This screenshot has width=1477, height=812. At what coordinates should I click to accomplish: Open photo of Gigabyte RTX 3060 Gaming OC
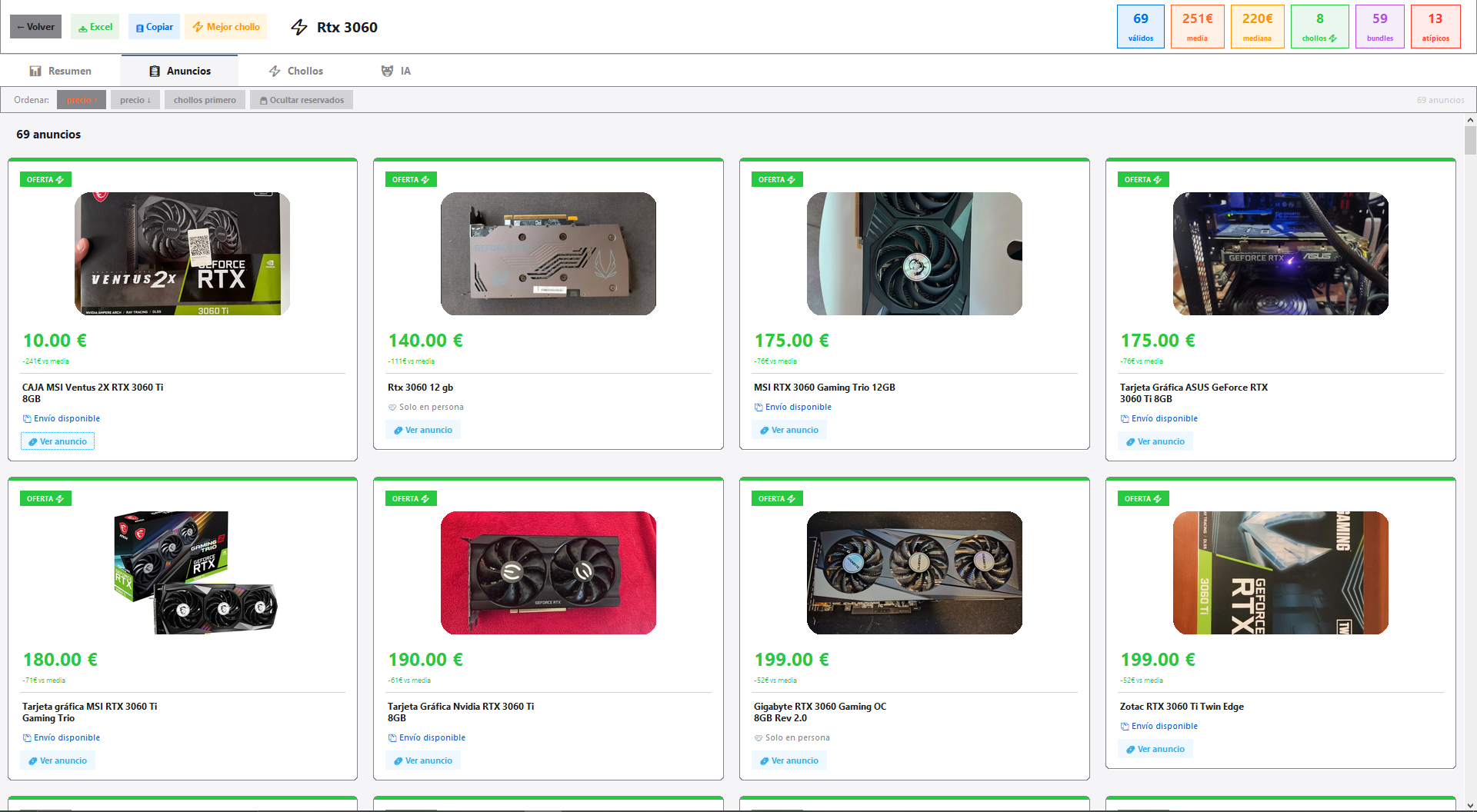[x=915, y=573]
